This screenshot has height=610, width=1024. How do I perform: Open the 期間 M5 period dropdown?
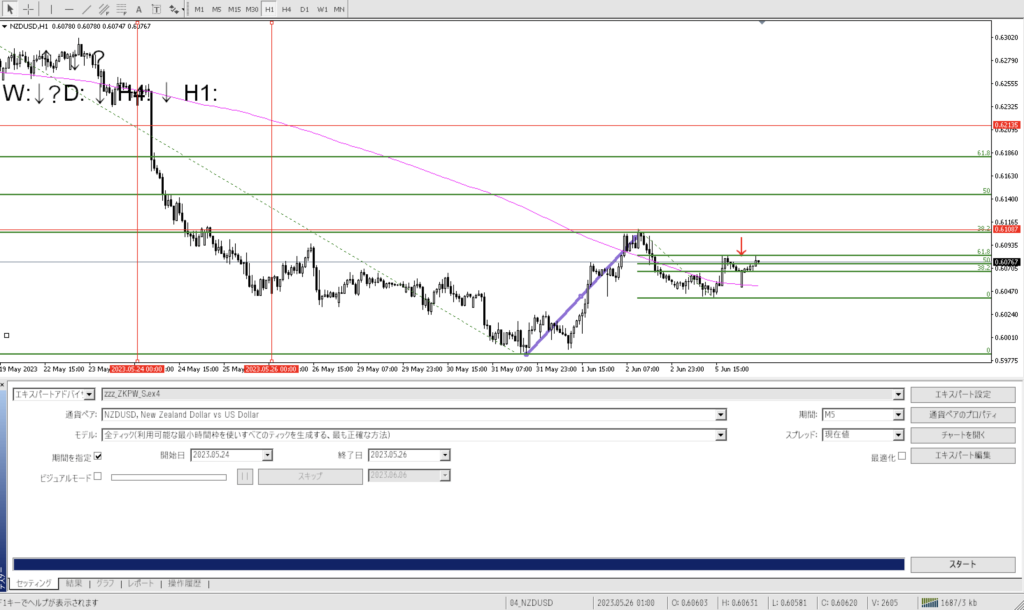(x=898, y=414)
